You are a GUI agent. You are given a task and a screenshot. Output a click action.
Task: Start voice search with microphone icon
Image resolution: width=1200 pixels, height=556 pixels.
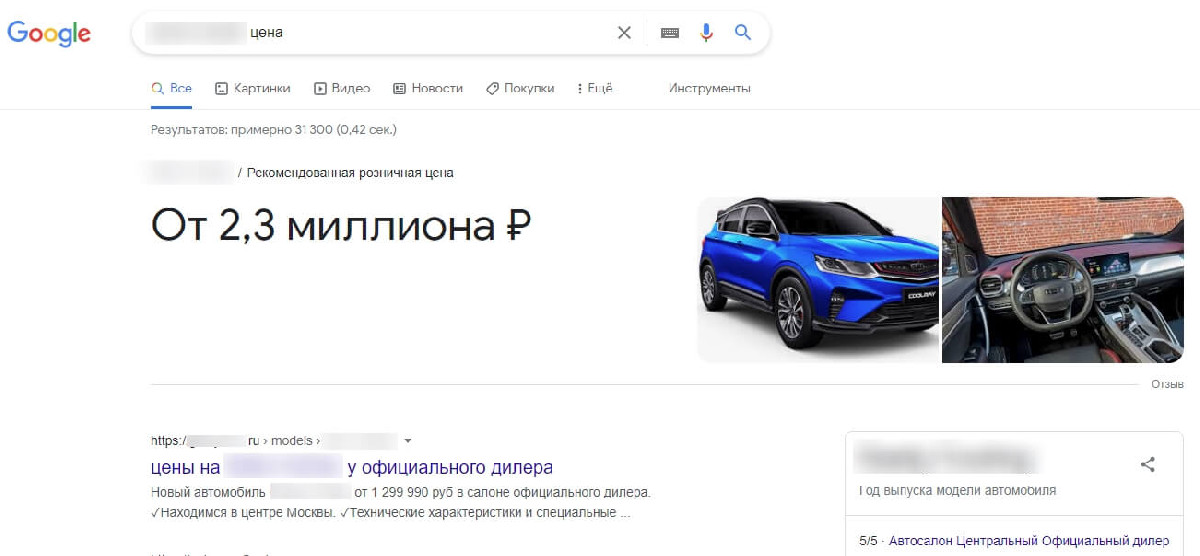tap(706, 33)
